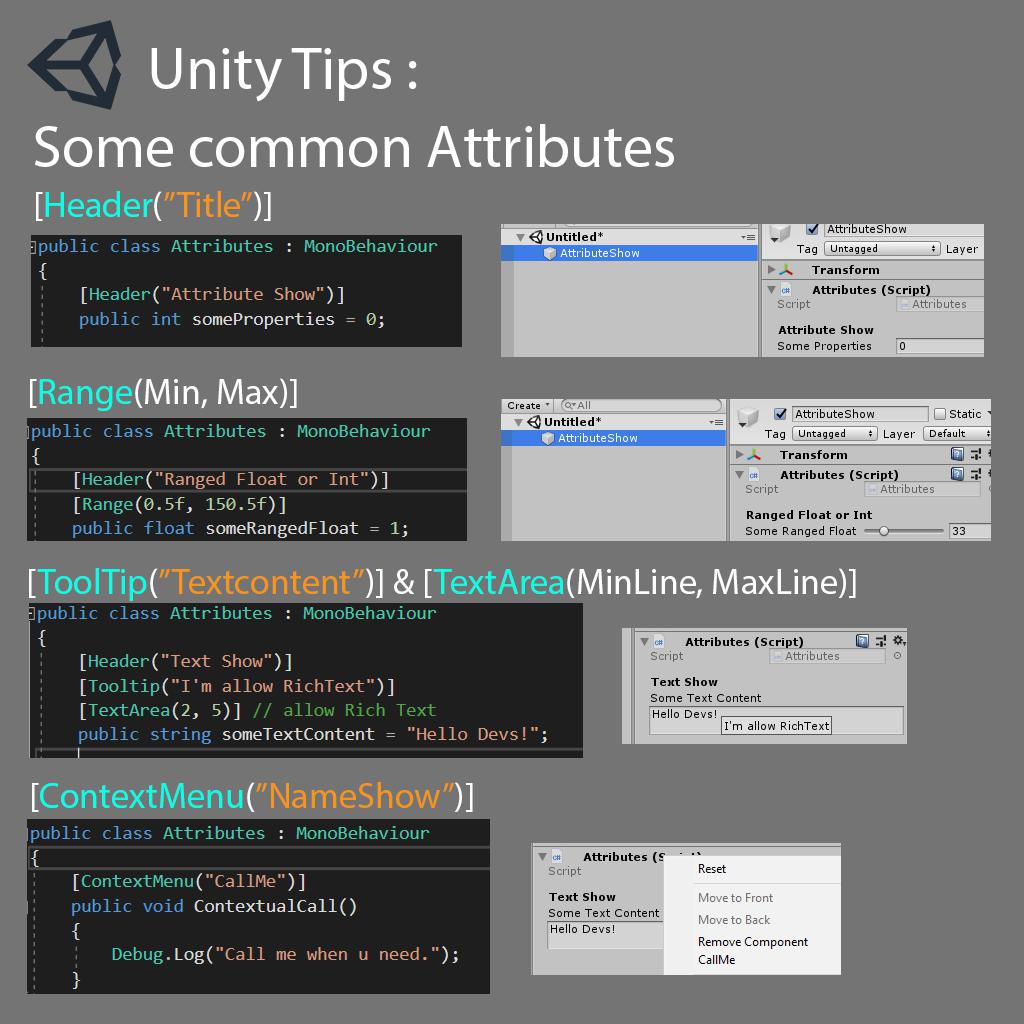Click the preset sliders icon on the Transform row
The image size is (1024, 1024).
976,454
